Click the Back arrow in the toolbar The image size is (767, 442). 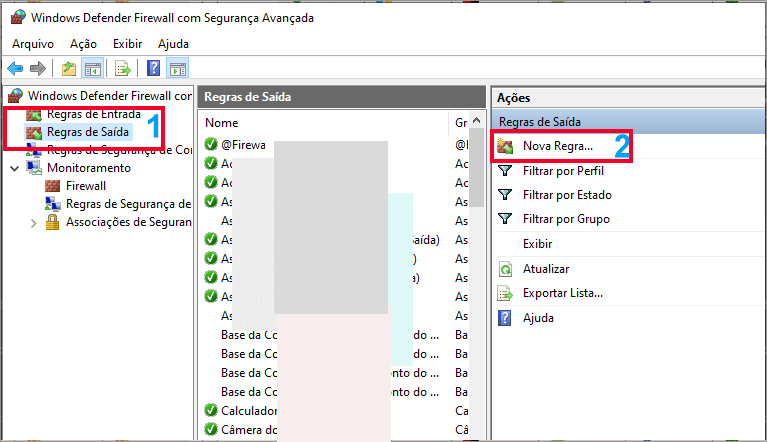coord(15,68)
